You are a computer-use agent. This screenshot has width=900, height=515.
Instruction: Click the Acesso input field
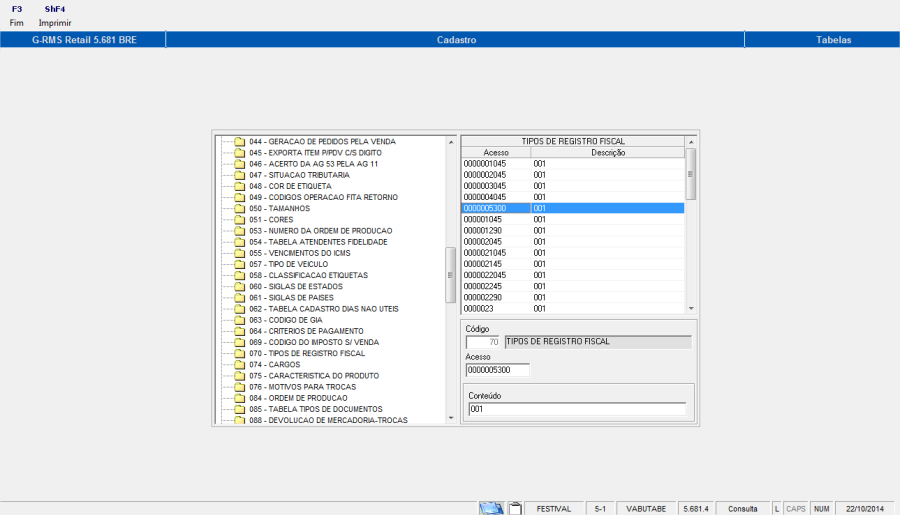(497, 370)
